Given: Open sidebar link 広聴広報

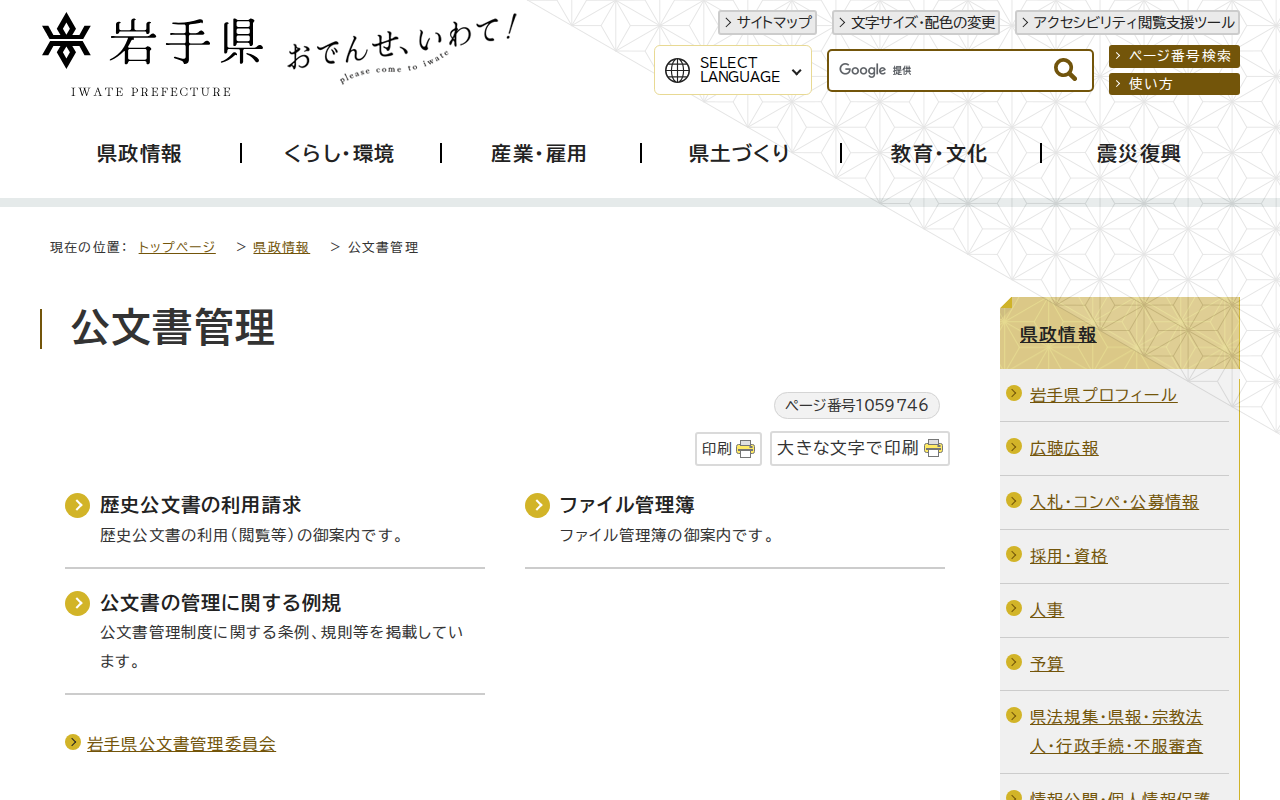Looking at the screenshot, I should pos(1064,449).
